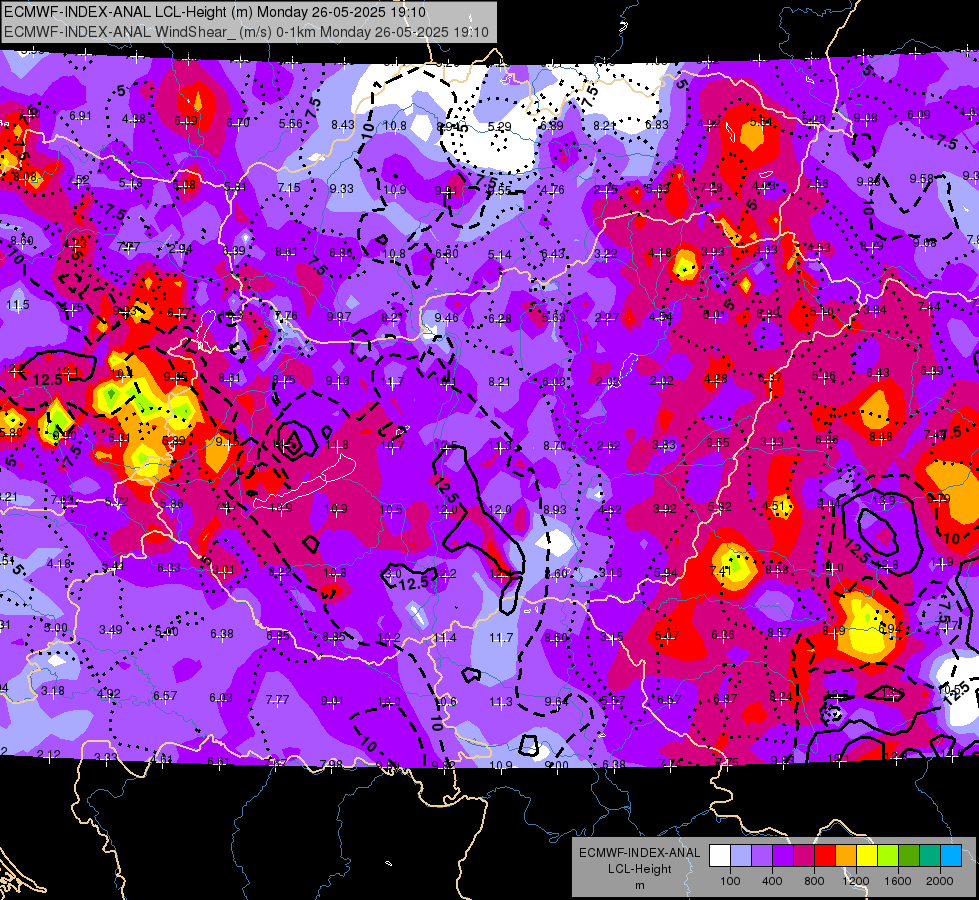Click the orange legend color swatch
Screen dimensions: 979x900
845,856
